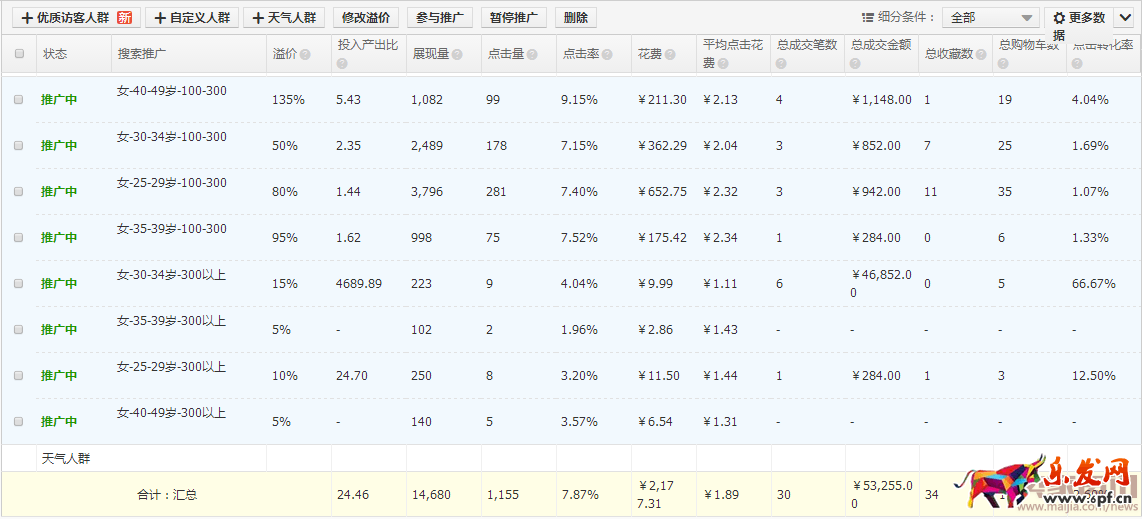Select checkbox for 女-30-34岁-300以上 row

point(18,284)
